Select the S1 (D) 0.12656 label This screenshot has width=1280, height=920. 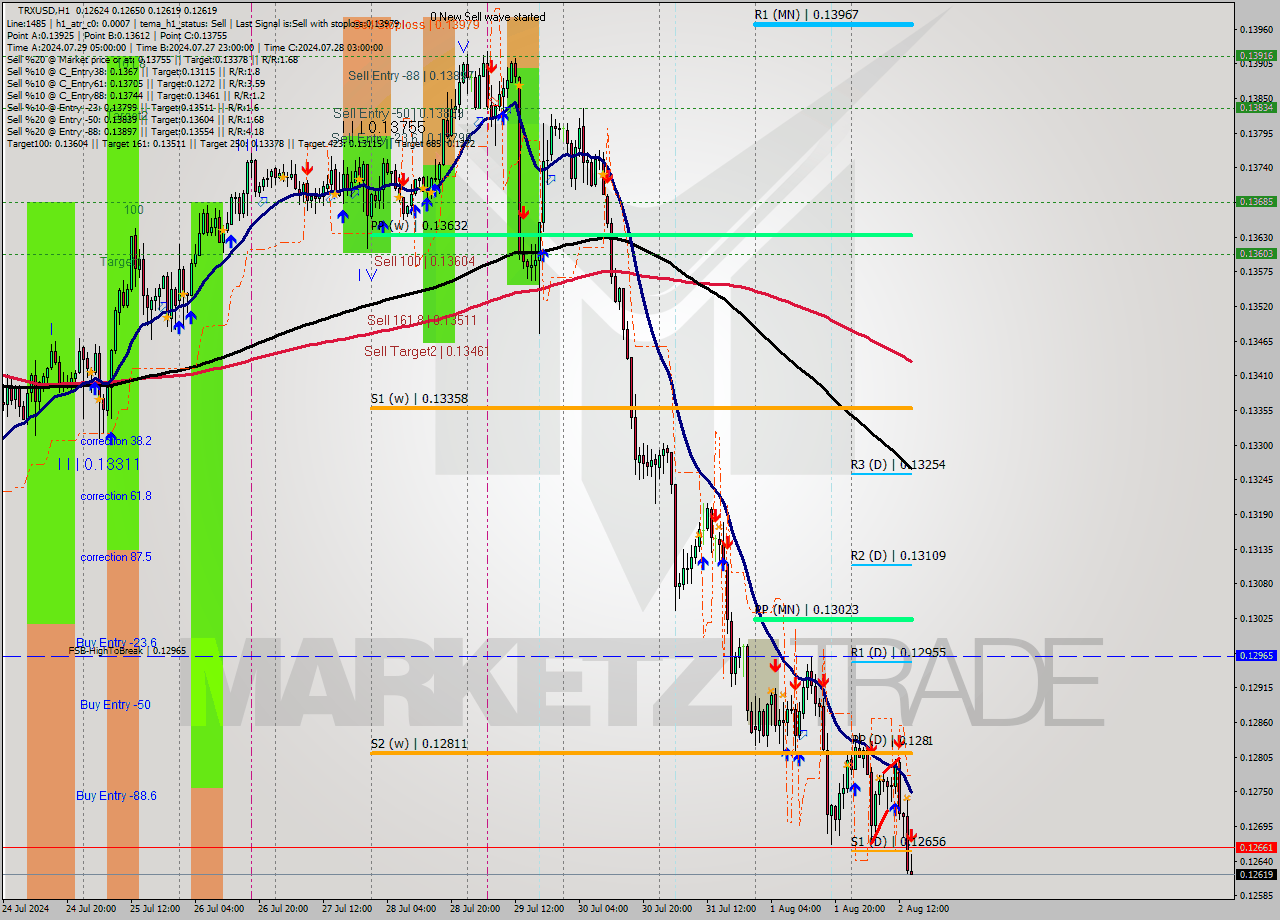point(898,842)
